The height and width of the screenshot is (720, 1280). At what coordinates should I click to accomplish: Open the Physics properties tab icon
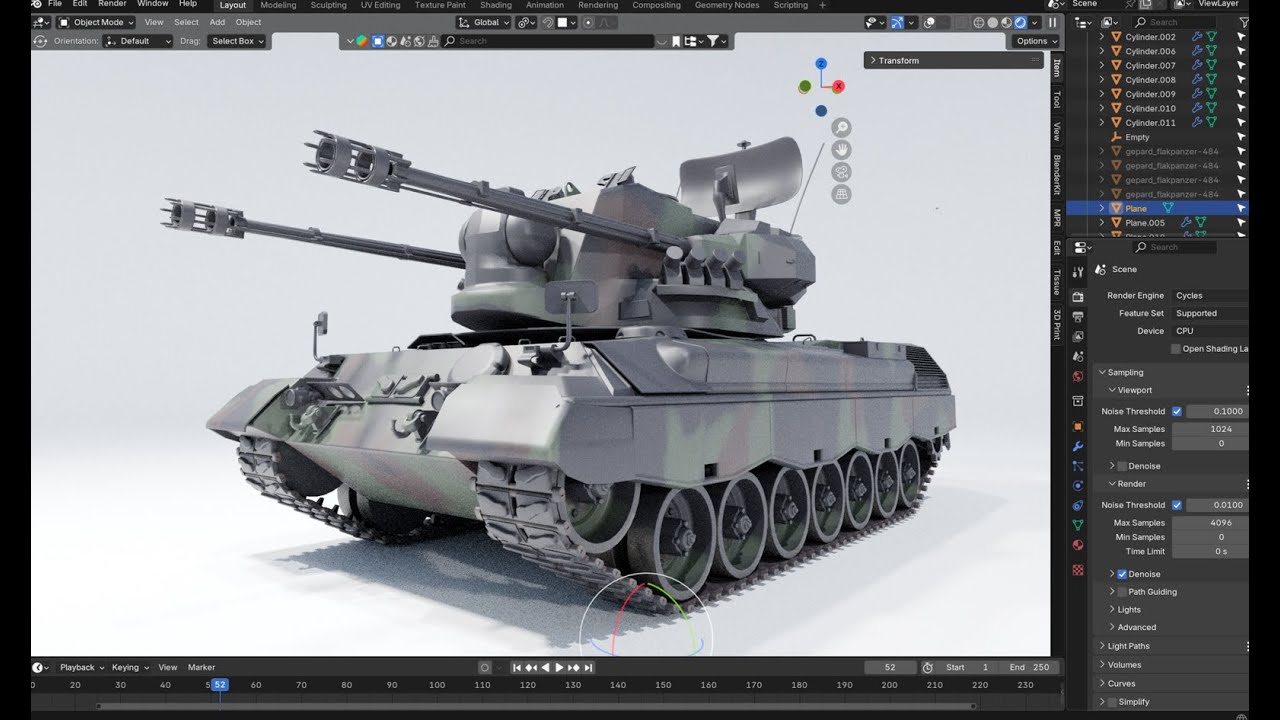click(x=1078, y=486)
